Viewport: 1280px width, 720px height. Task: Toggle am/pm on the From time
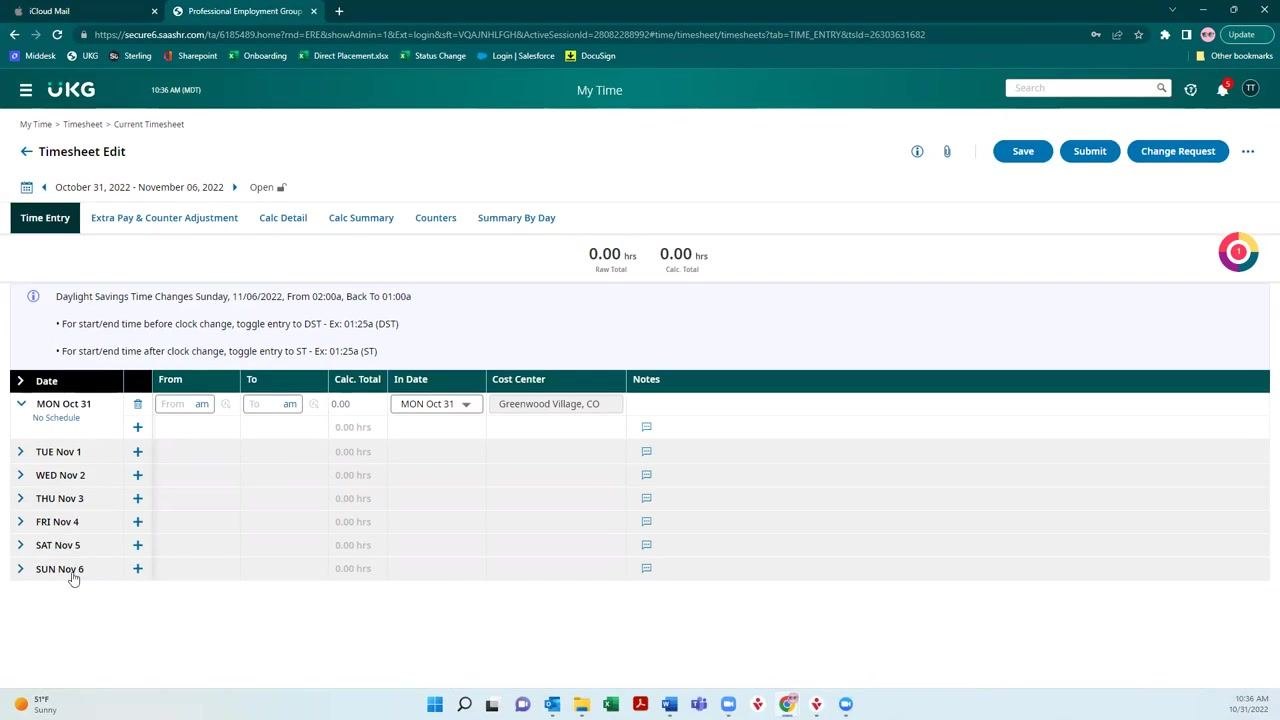(x=202, y=404)
